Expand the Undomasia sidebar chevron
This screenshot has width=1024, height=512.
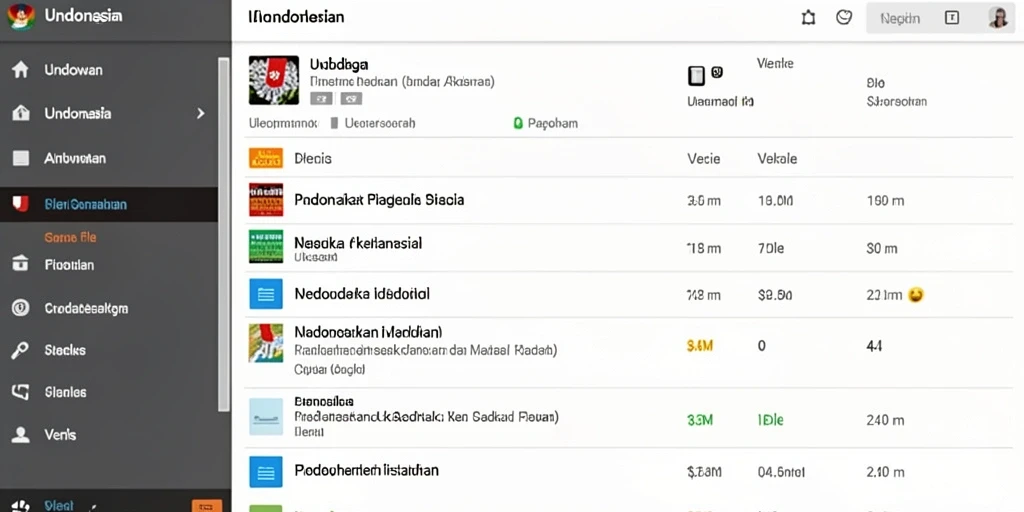[200, 114]
